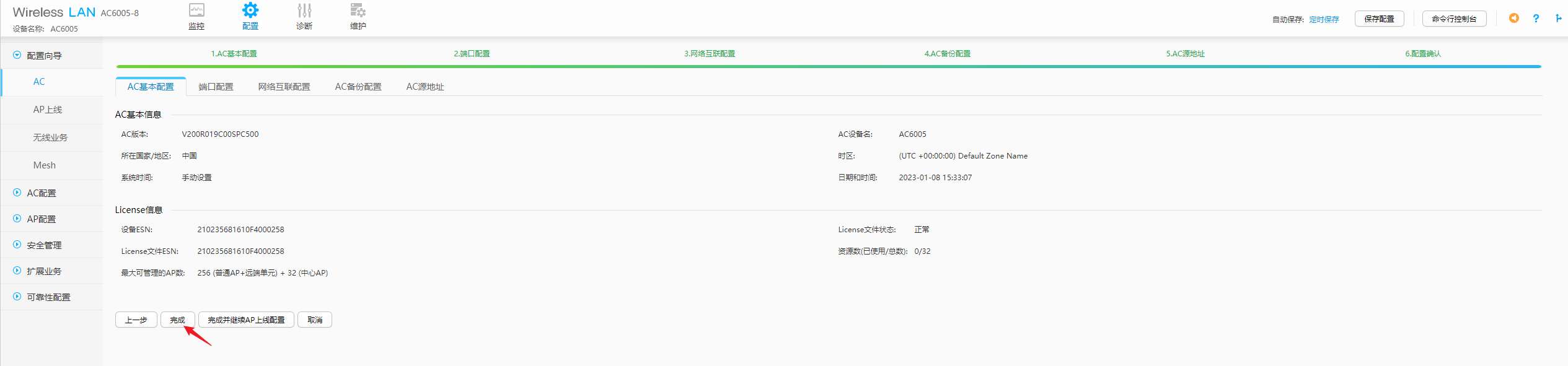
Task: Click the orange announcement speaker icon
Action: coord(1513,19)
